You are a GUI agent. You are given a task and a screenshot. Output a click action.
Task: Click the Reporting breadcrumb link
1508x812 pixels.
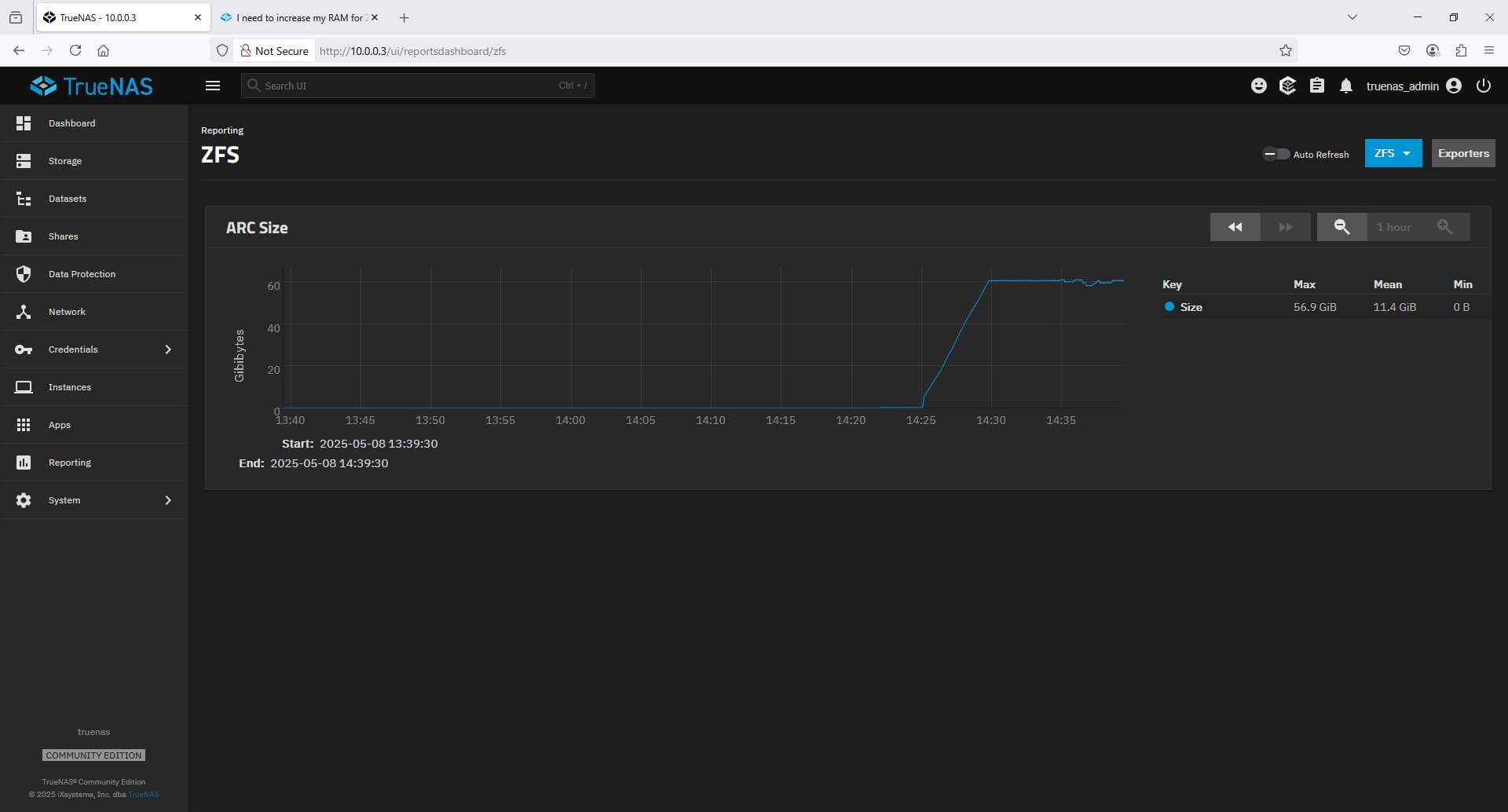click(222, 130)
